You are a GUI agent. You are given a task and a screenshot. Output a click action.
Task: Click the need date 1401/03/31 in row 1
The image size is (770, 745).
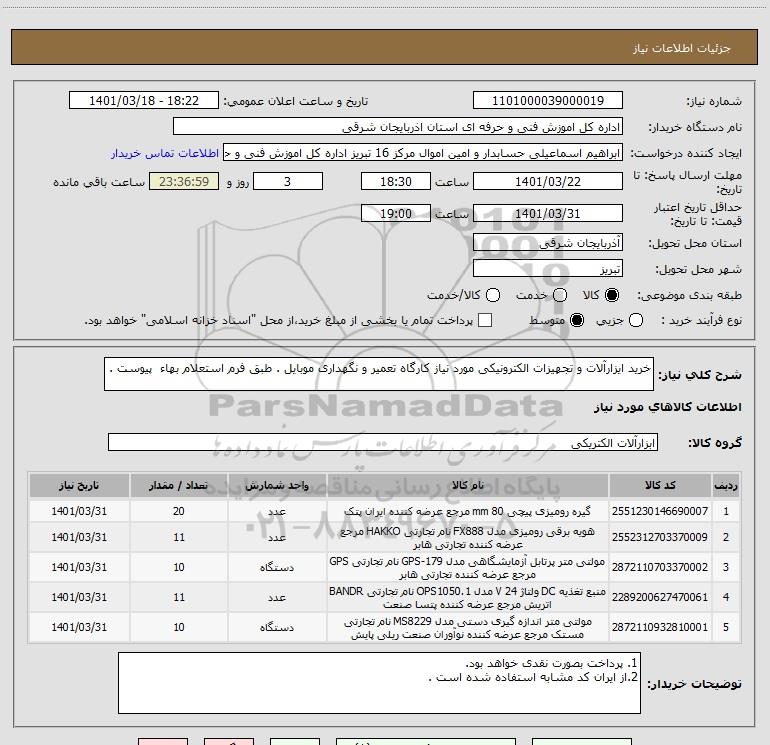click(79, 511)
